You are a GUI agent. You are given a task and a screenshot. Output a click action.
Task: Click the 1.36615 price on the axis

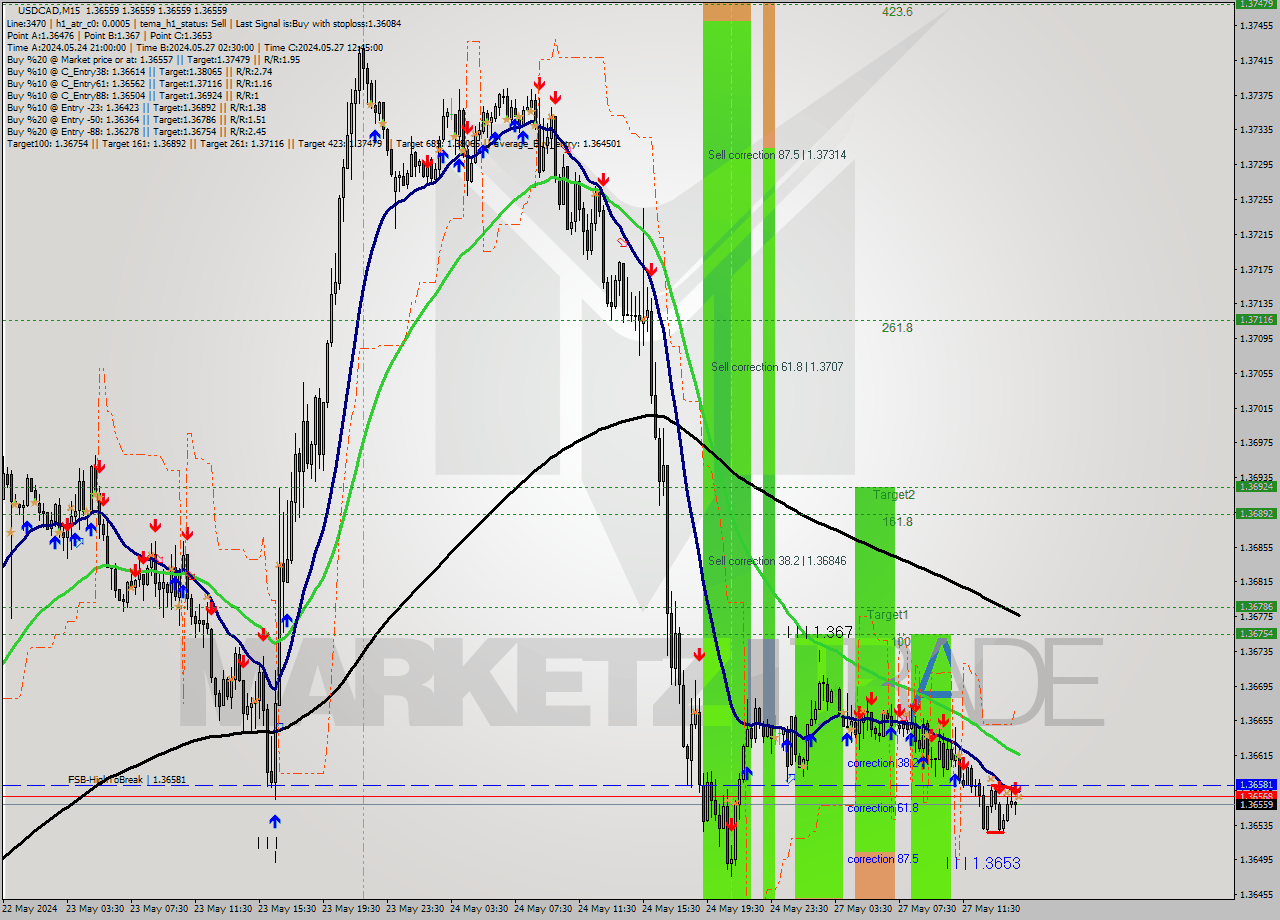point(1255,755)
